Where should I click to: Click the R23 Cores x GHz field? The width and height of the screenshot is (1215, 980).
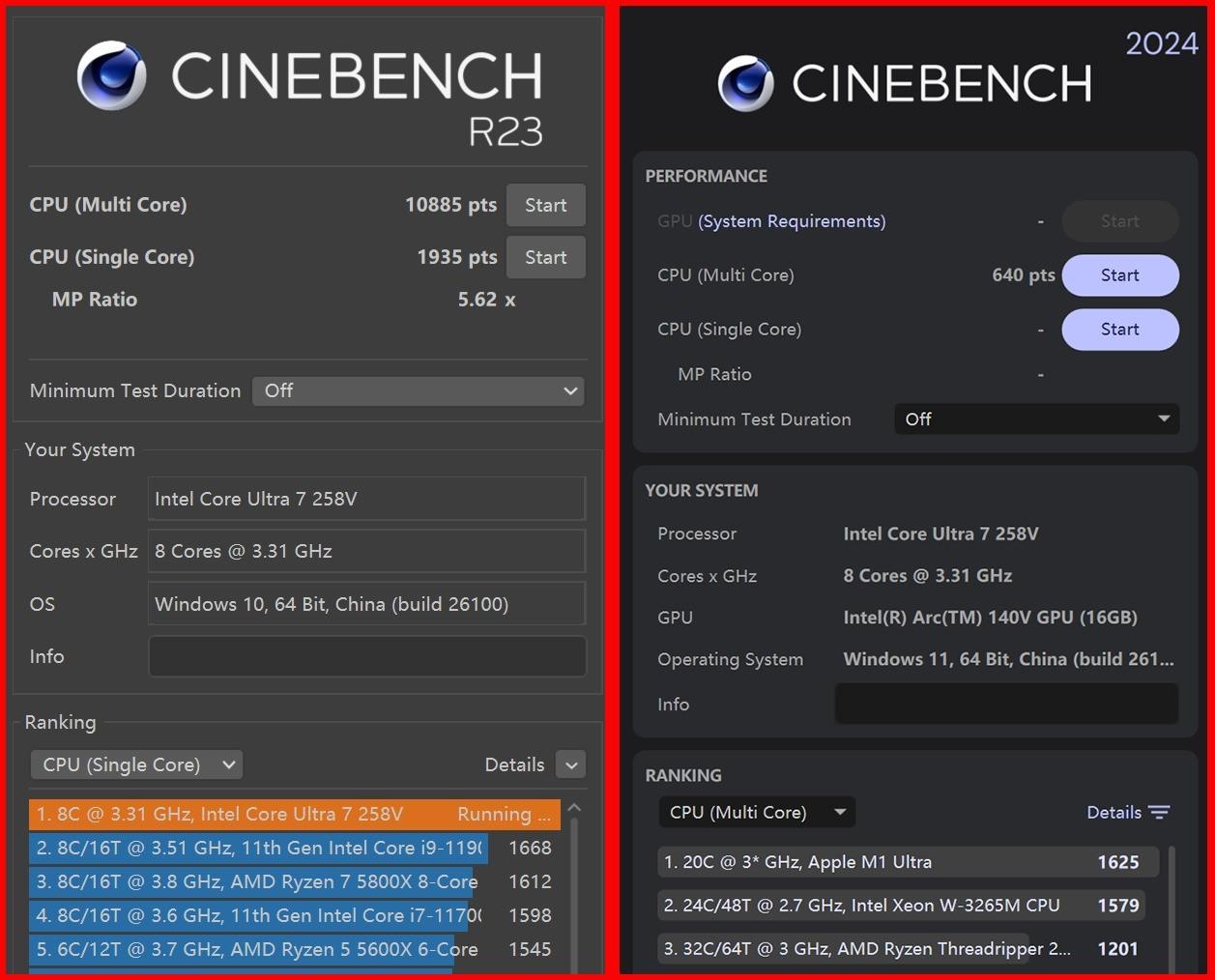click(x=366, y=551)
